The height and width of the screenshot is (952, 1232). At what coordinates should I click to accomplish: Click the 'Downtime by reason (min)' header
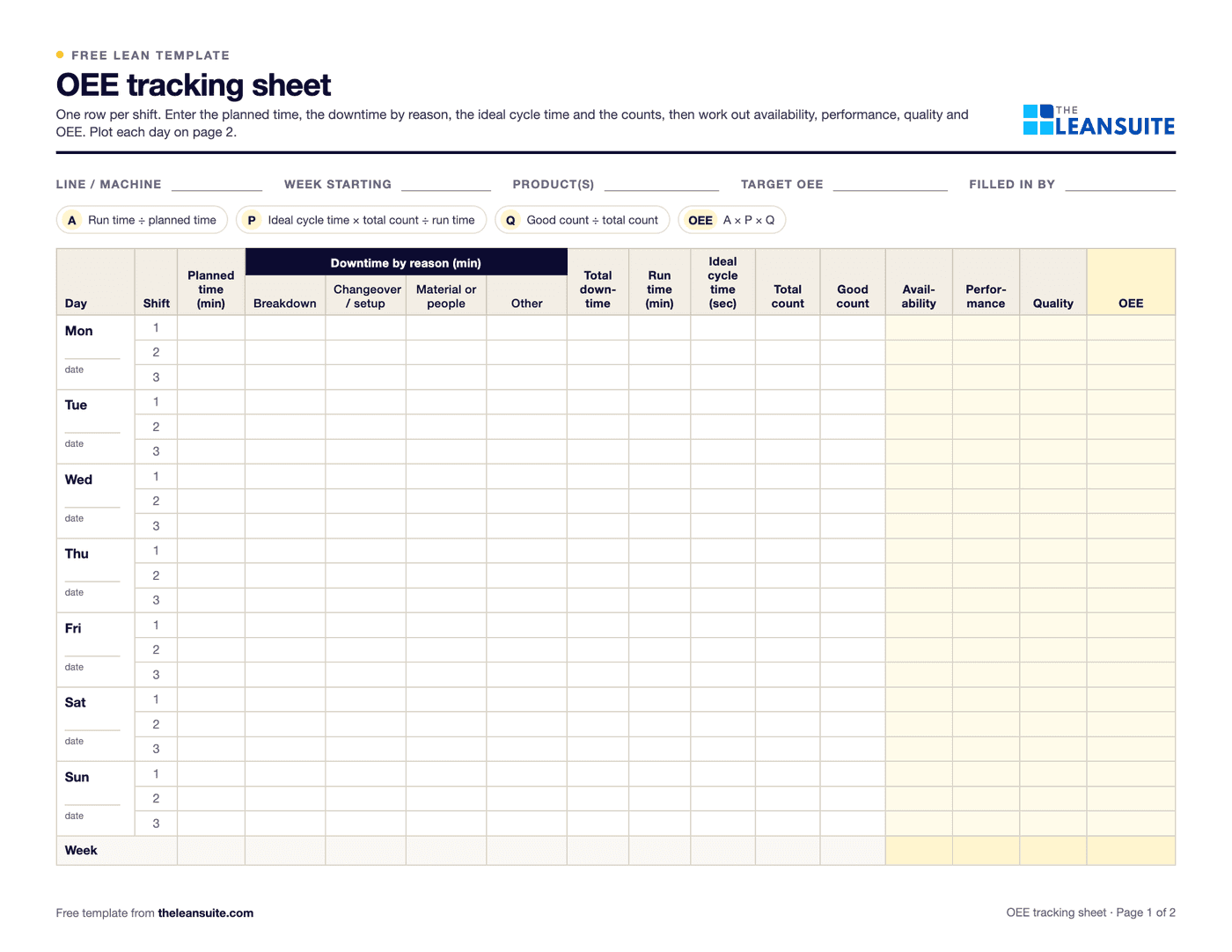pyautogui.click(x=406, y=263)
